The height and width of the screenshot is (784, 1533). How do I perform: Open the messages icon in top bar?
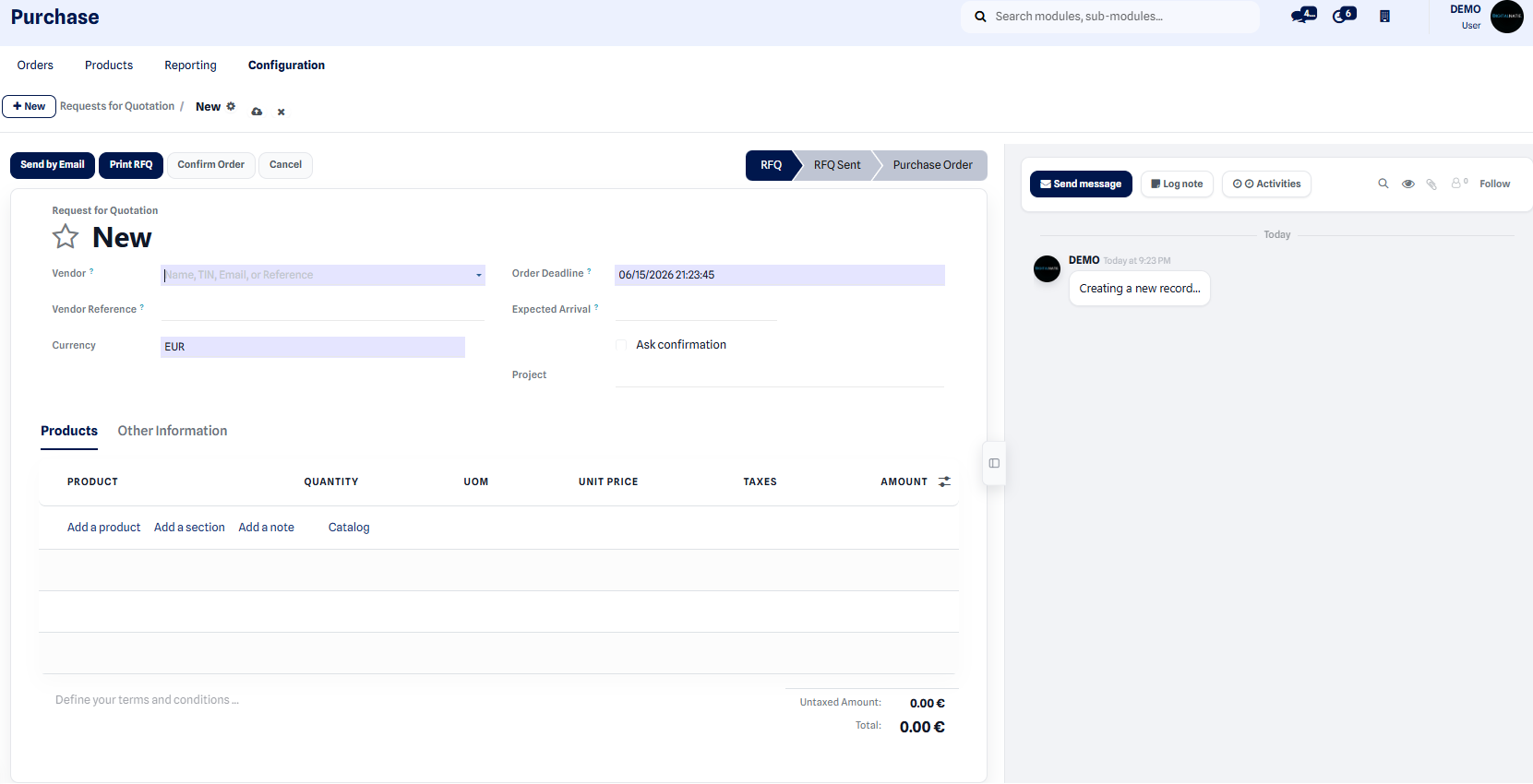(1303, 15)
